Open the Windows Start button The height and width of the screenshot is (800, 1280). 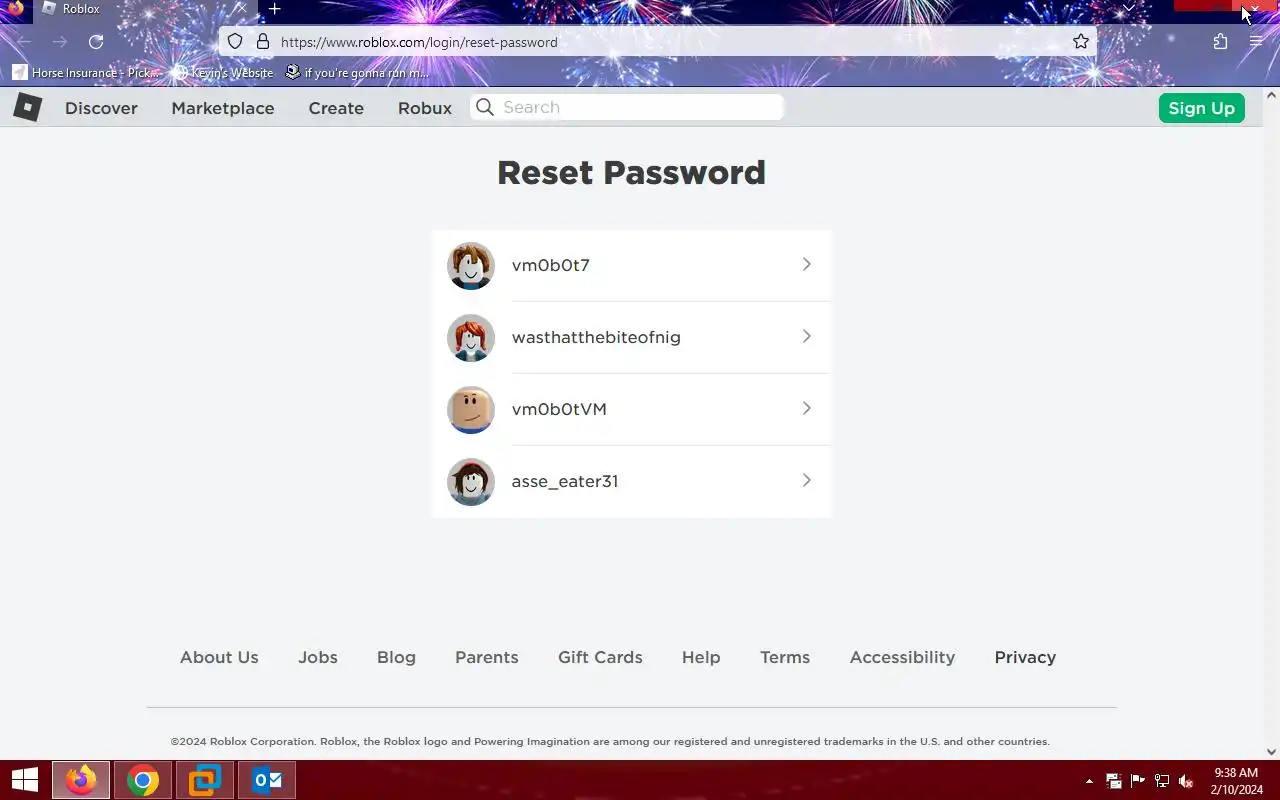click(24, 780)
